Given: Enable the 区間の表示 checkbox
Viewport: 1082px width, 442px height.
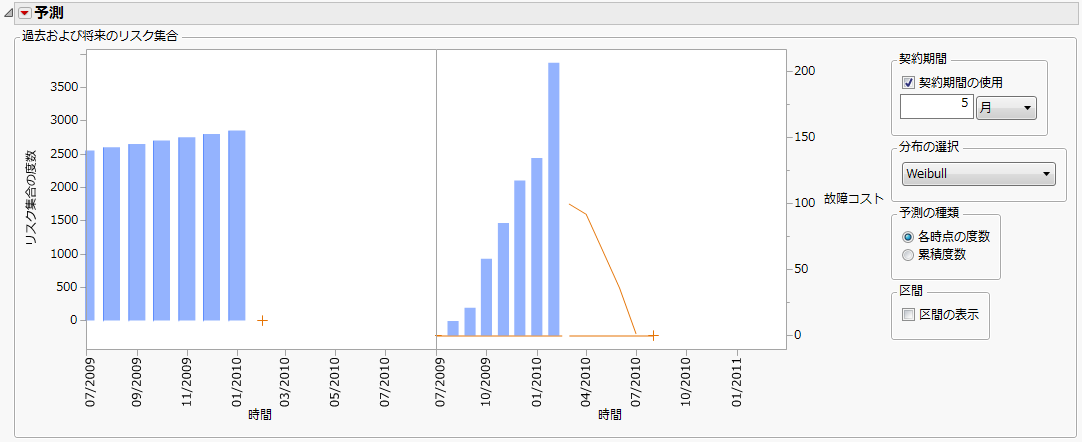Looking at the screenshot, I should [x=908, y=315].
